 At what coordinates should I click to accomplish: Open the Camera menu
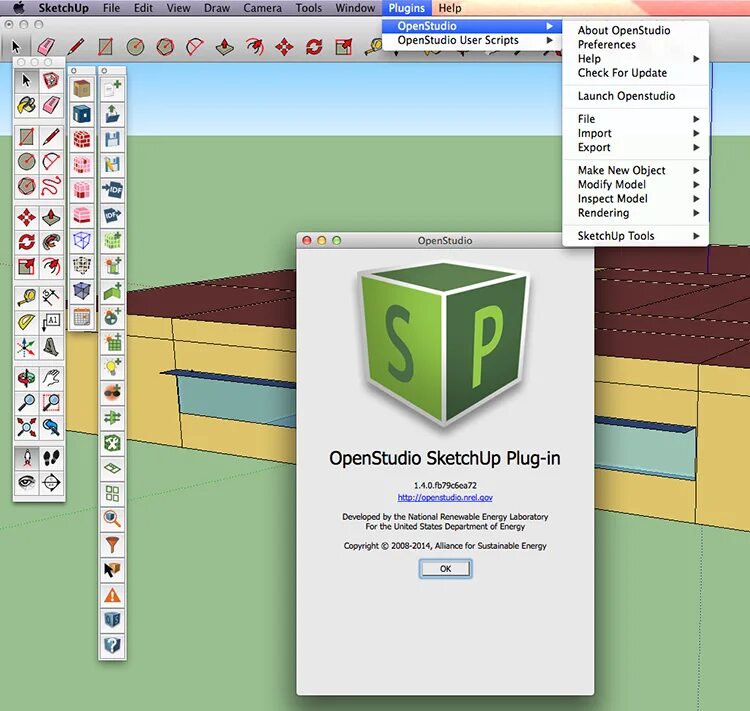coord(262,8)
